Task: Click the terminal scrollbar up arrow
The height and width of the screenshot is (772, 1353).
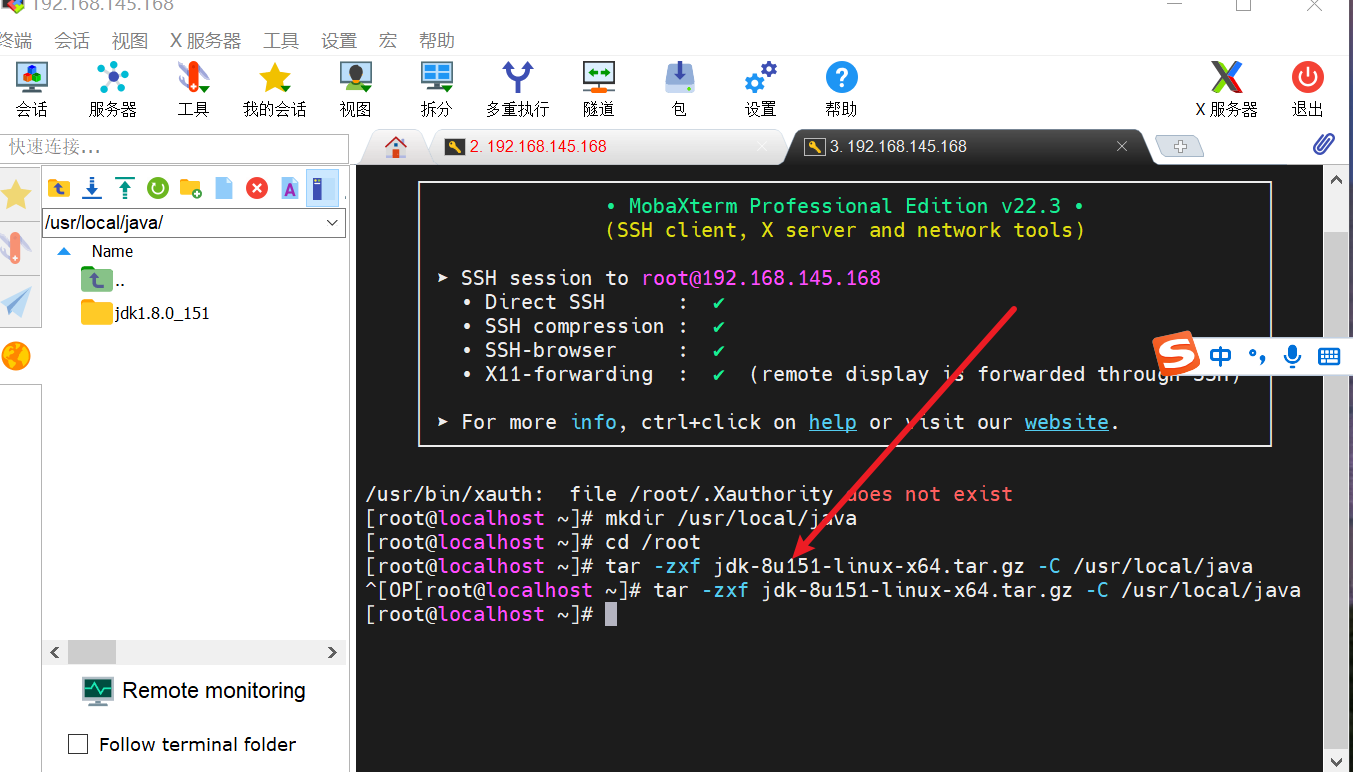Action: coord(1337,180)
